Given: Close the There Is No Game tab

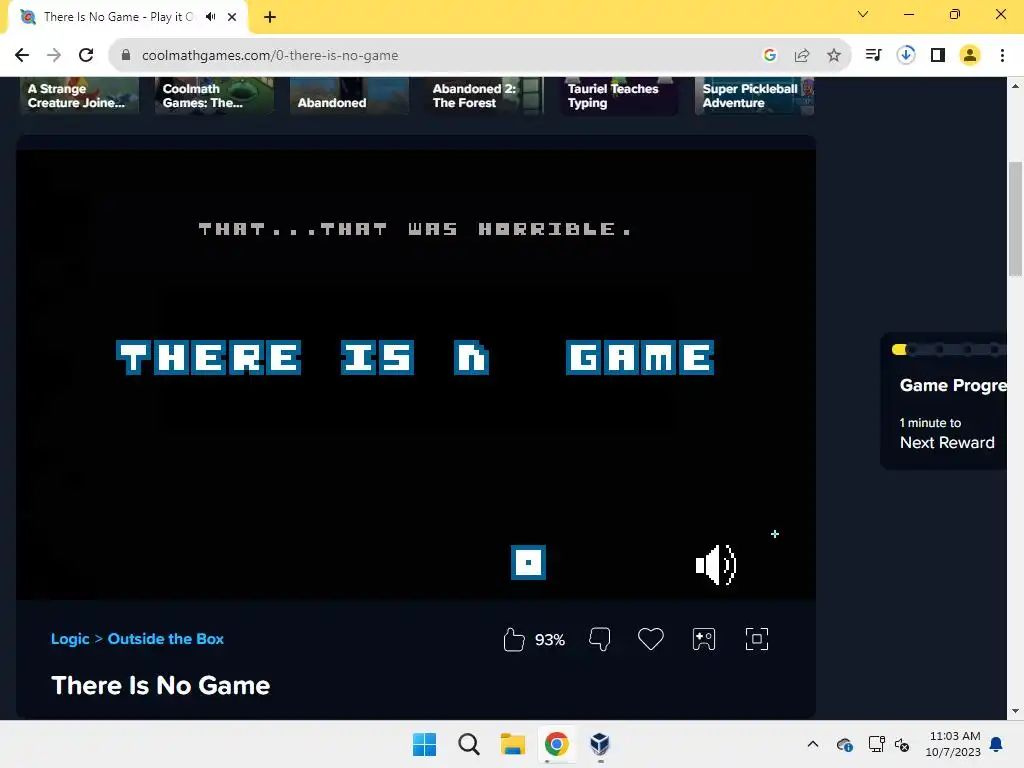Looking at the screenshot, I should (232, 17).
